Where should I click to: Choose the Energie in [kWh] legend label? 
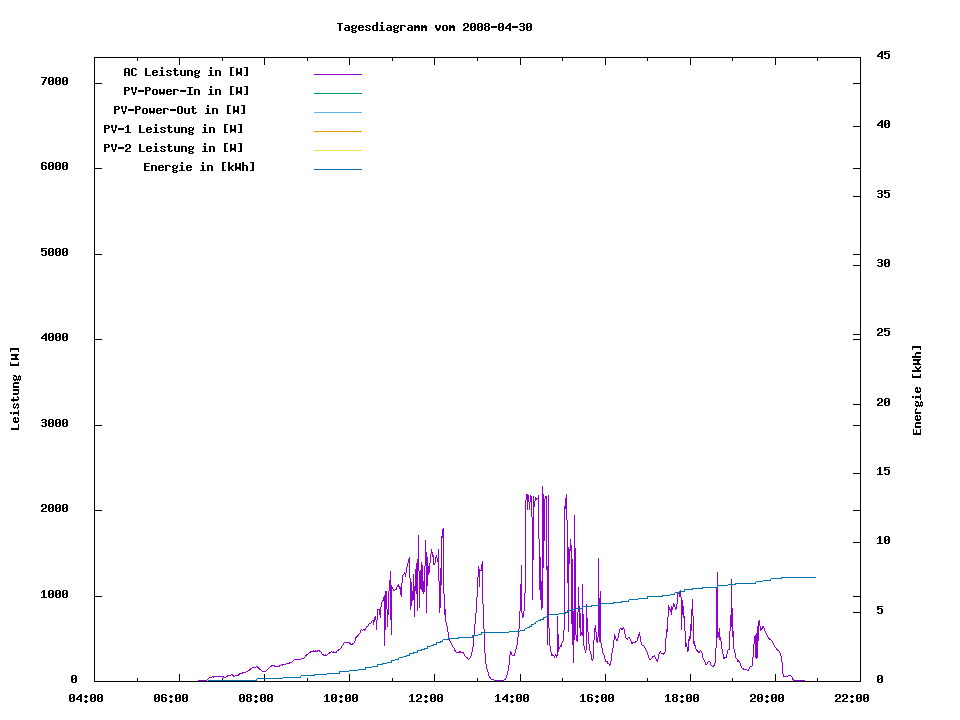199,167
